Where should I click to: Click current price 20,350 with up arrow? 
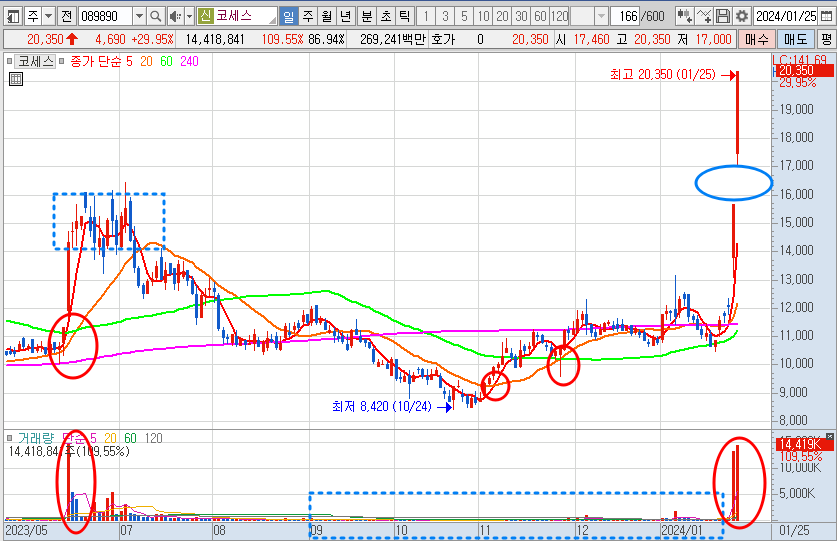point(52,40)
